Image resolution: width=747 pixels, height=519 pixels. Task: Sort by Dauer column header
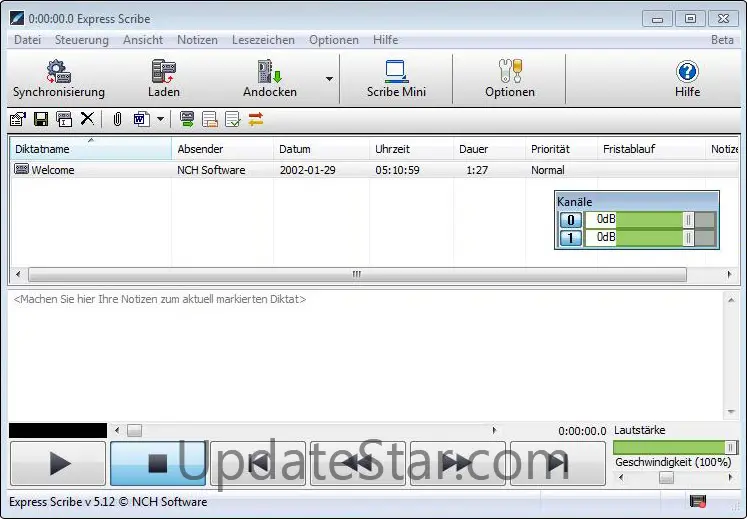pyautogui.click(x=489, y=149)
